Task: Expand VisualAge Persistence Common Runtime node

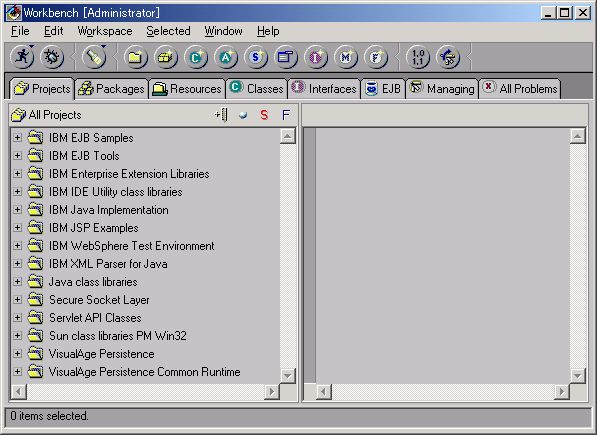Action: coord(18,371)
